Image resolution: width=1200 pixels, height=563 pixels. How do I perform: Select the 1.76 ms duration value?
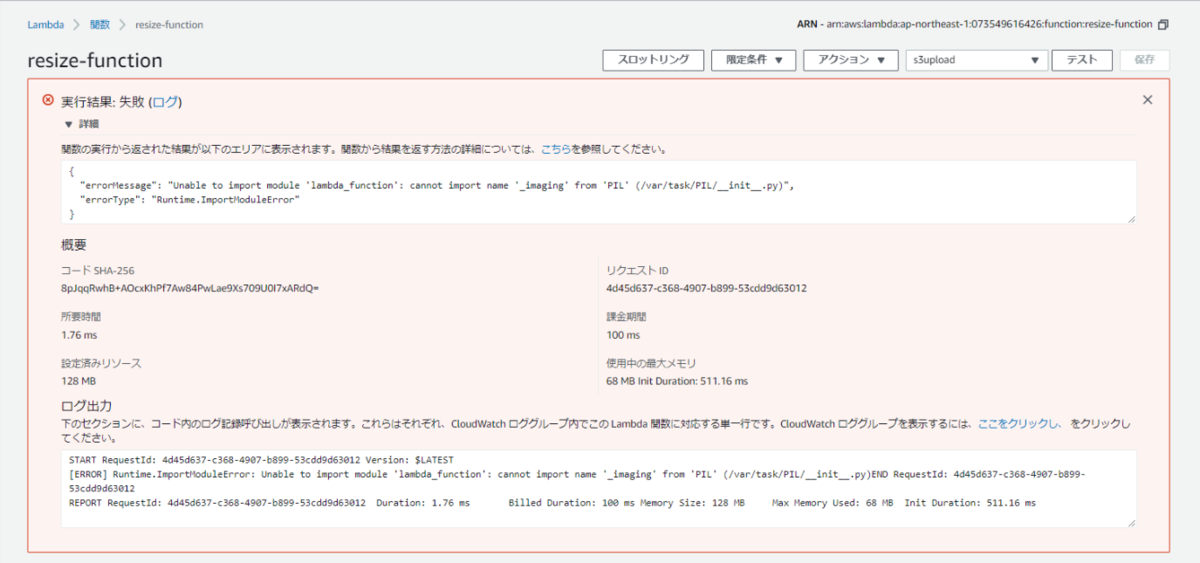click(x=78, y=335)
